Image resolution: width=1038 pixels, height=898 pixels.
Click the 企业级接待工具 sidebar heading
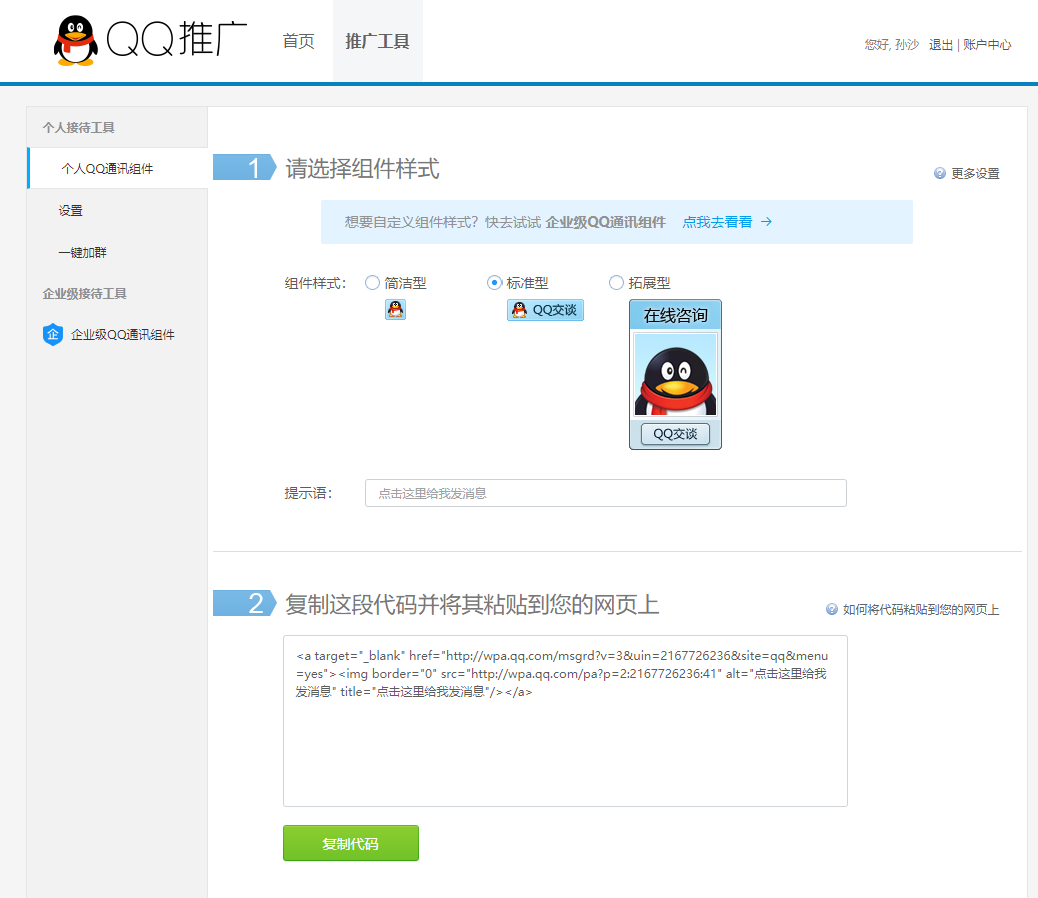coord(84,293)
